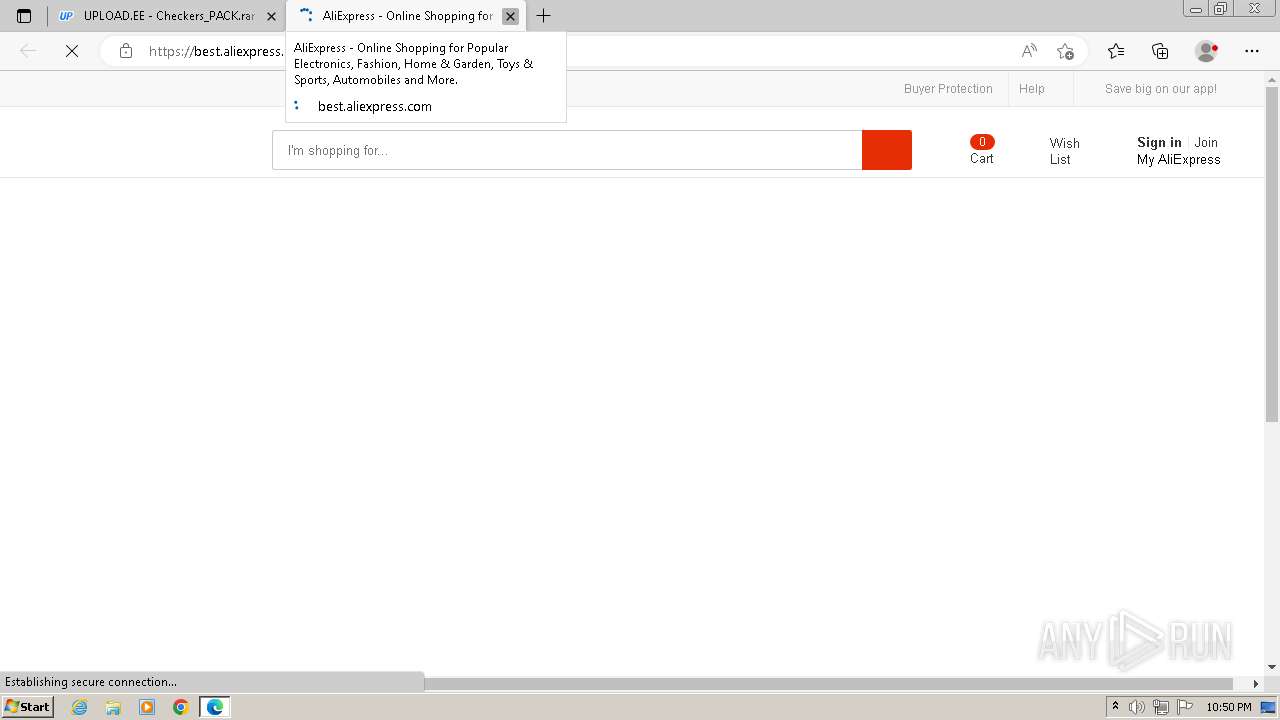Open Buyer Protection link
The height and width of the screenshot is (720, 1280).
(948, 89)
